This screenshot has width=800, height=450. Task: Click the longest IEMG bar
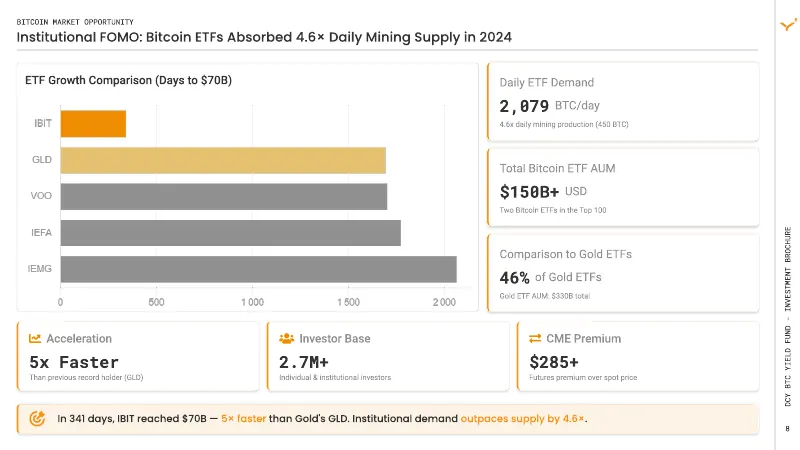coord(259,269)
